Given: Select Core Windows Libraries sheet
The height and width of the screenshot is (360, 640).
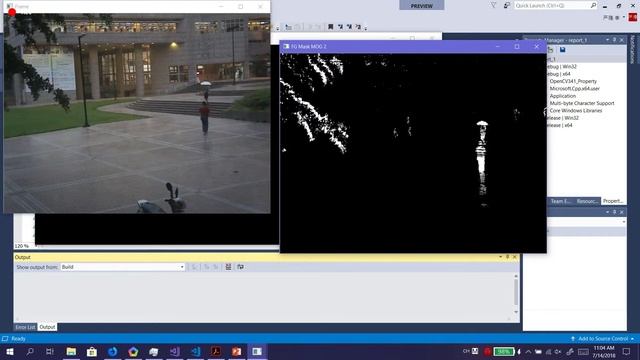Looking at the screenshot, I should pos(576,111).
